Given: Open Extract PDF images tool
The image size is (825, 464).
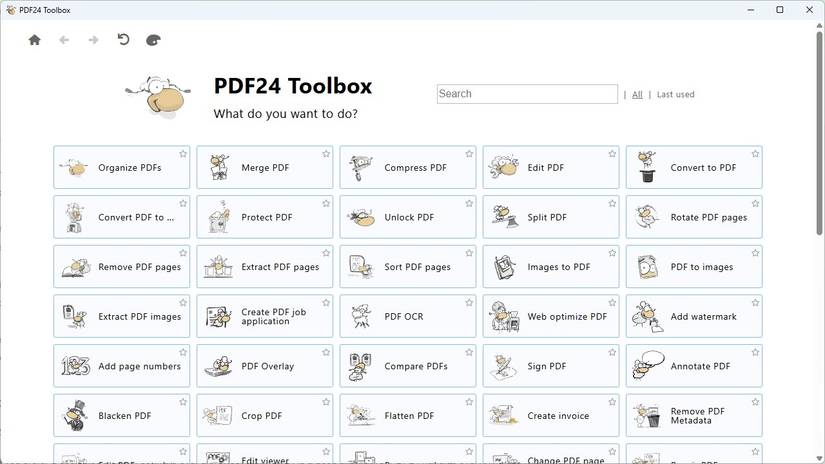Looking at the screenshot, I should [x=122, y=316].
